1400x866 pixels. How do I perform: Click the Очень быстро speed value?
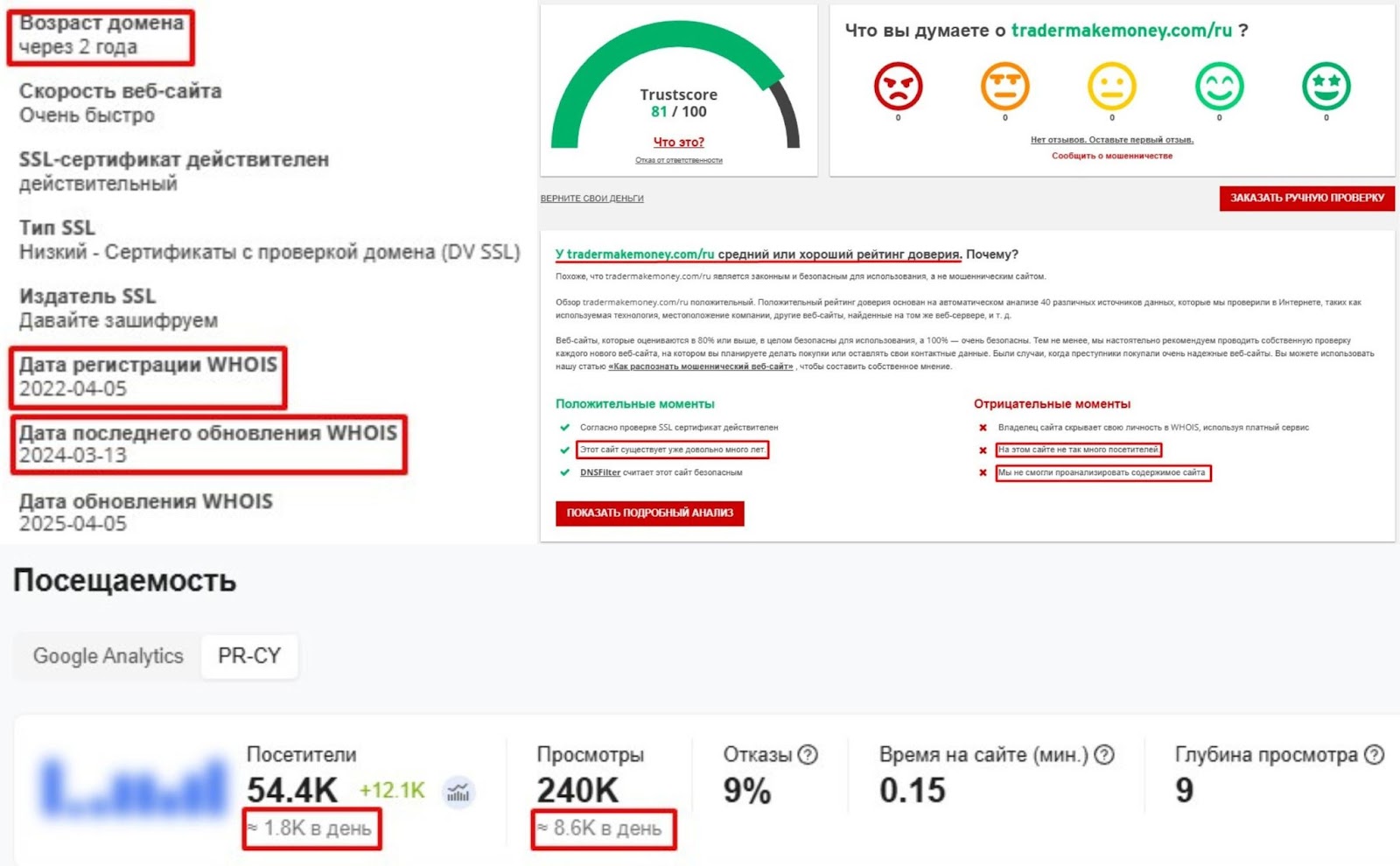coord(87,115)
